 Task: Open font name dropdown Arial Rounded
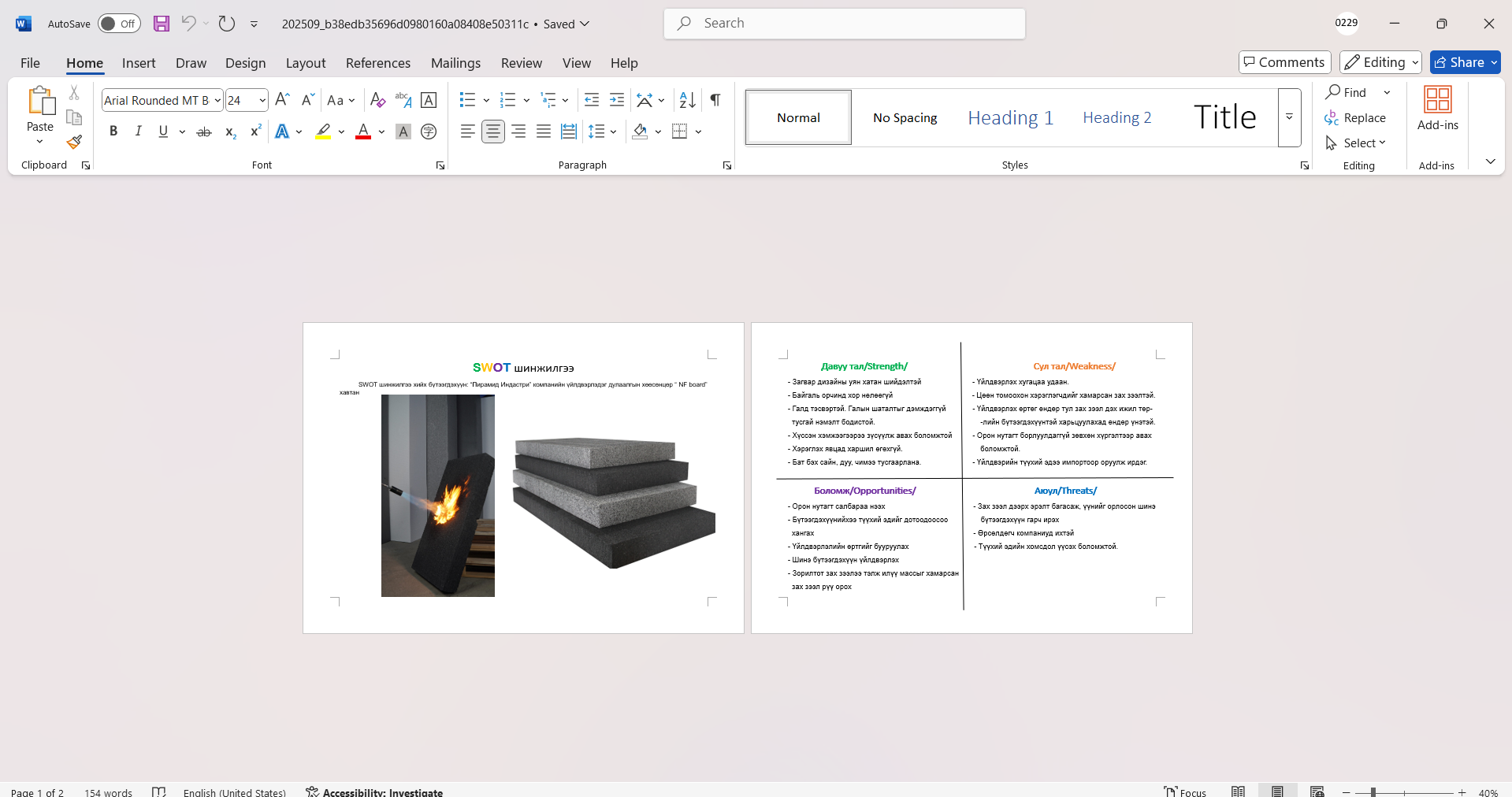pos(217,100)
